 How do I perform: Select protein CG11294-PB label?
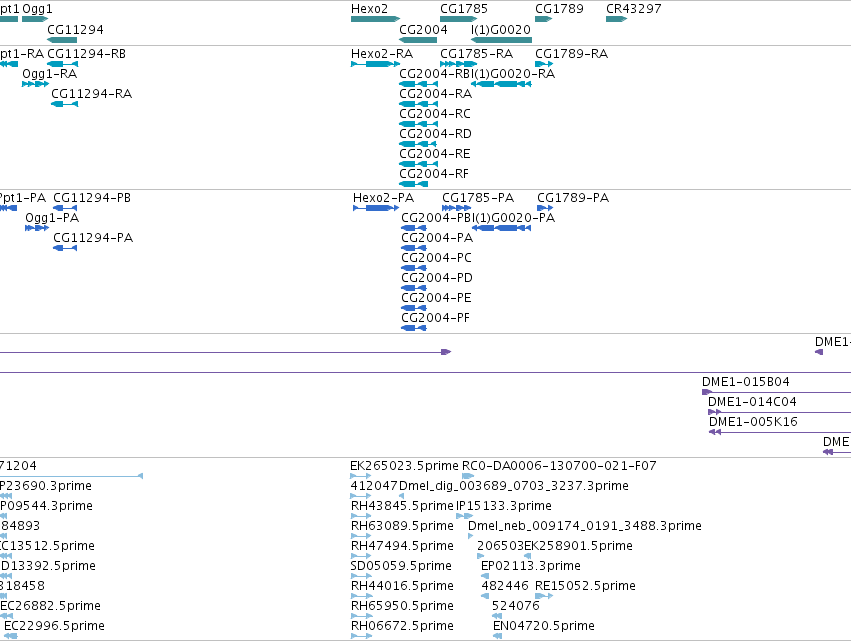click(92, 198)
